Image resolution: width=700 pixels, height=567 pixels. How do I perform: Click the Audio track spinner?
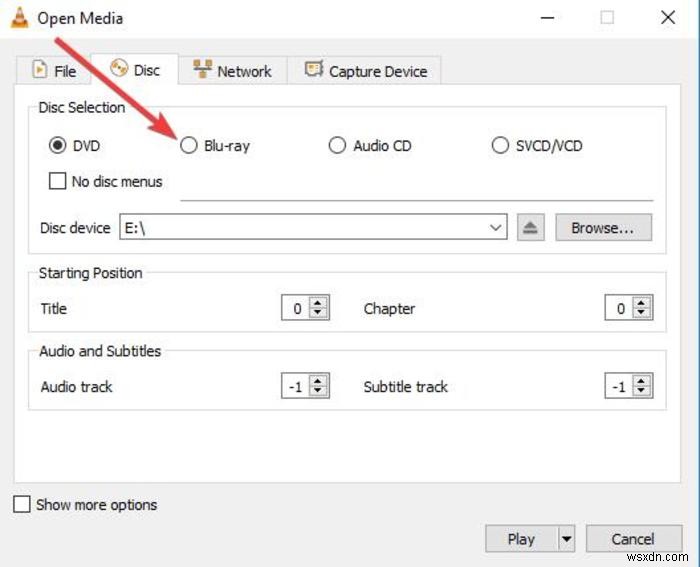click(x=304, y=387)
